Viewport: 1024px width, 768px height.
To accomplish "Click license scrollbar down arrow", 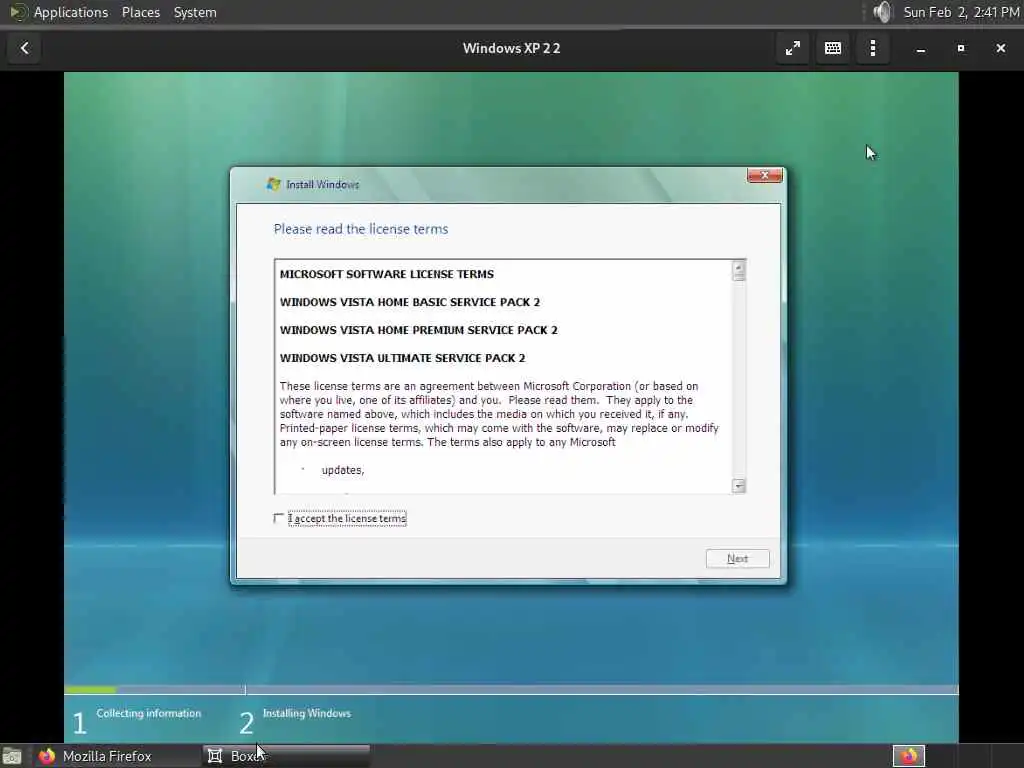I will [739, 485].
